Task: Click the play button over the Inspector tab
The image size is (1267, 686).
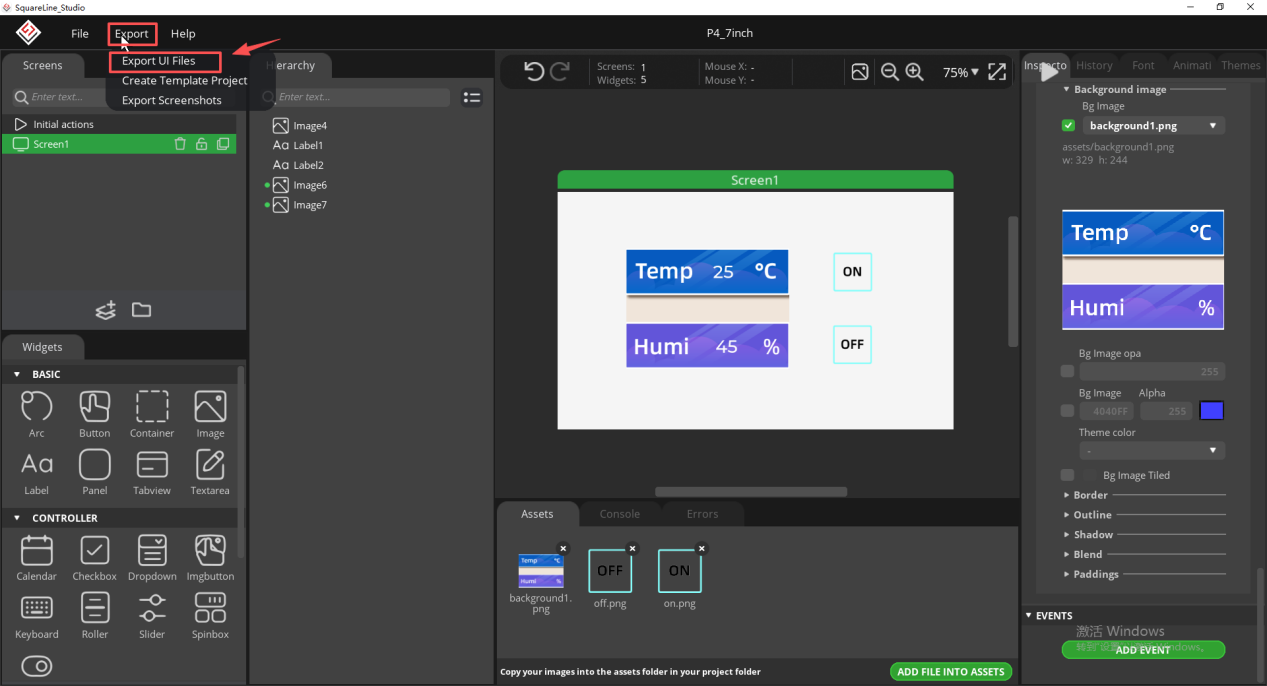Action: [1049, 72]
